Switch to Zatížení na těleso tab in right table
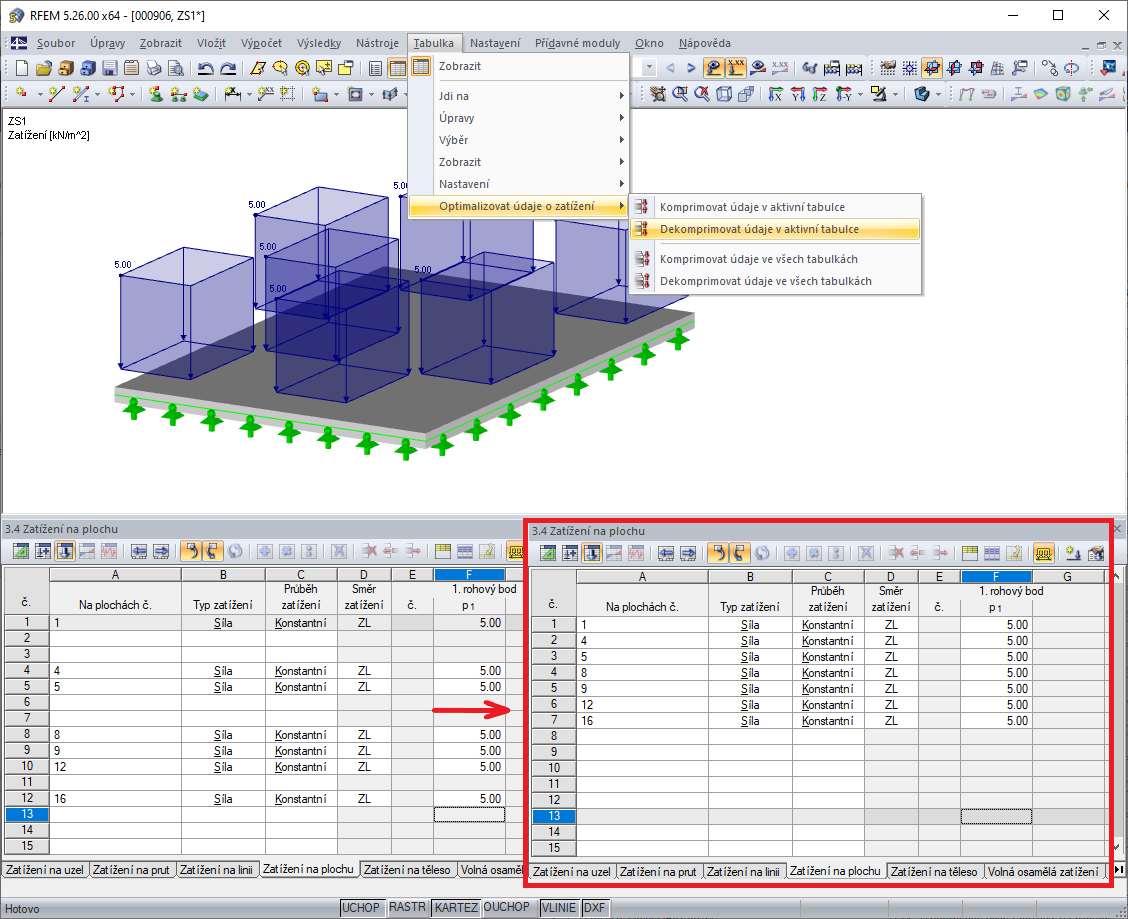Screen dimensions: 1128x919 point(934,872)
